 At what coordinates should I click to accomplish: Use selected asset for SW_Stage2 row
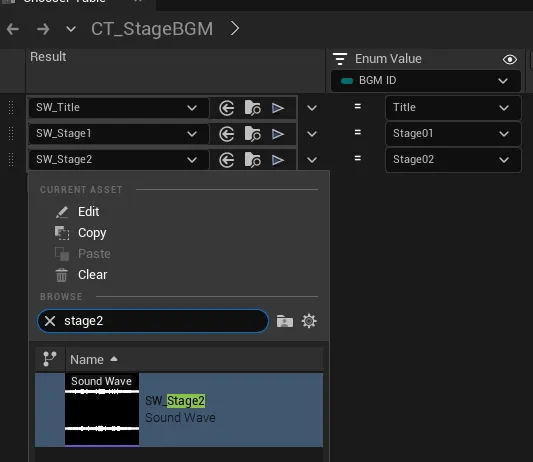pyautogui.click(x=227, y=160)
